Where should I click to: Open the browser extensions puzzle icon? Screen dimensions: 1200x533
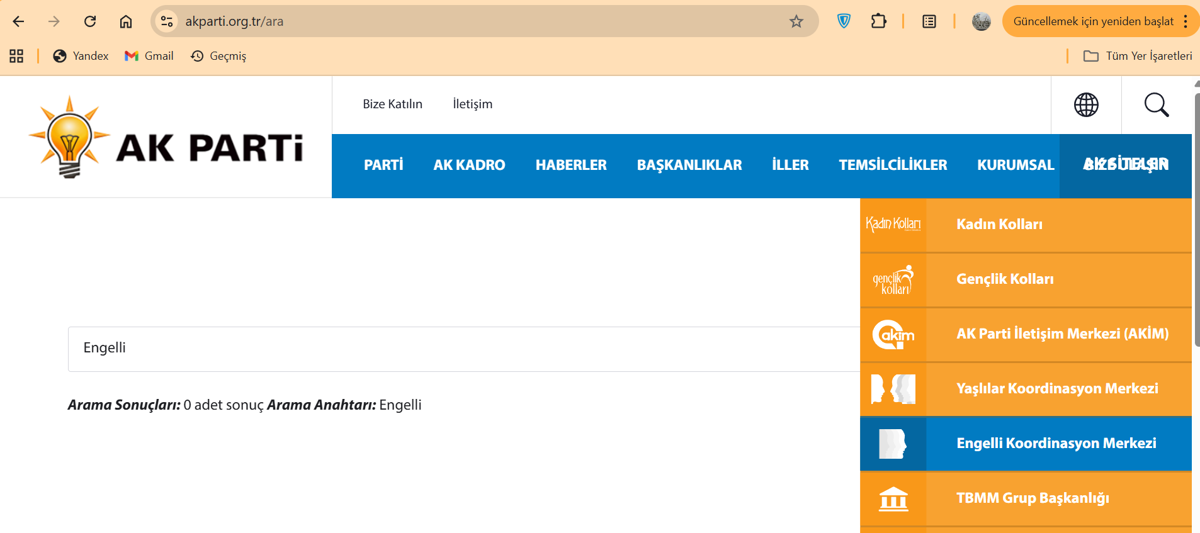[x=878, y=21]
